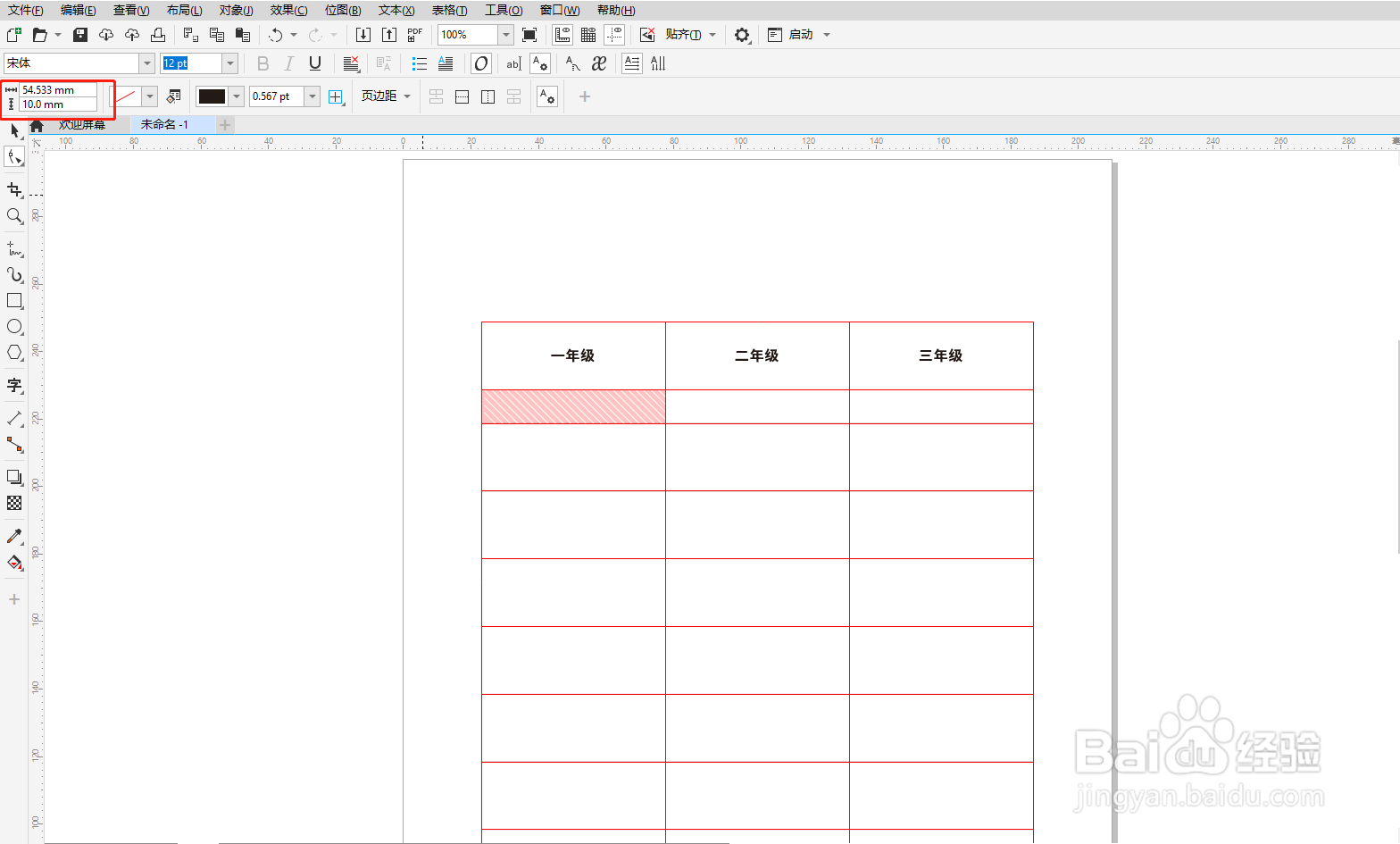Select the Drop Shadow tool
The width and height of the screenshot is (1400, 844).
pos(14,478)
